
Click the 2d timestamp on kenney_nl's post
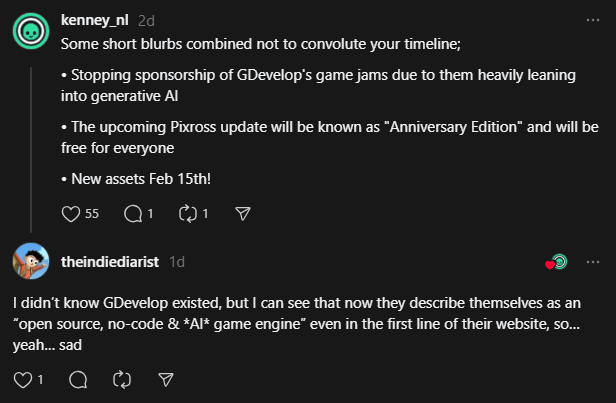pos(146,20)
